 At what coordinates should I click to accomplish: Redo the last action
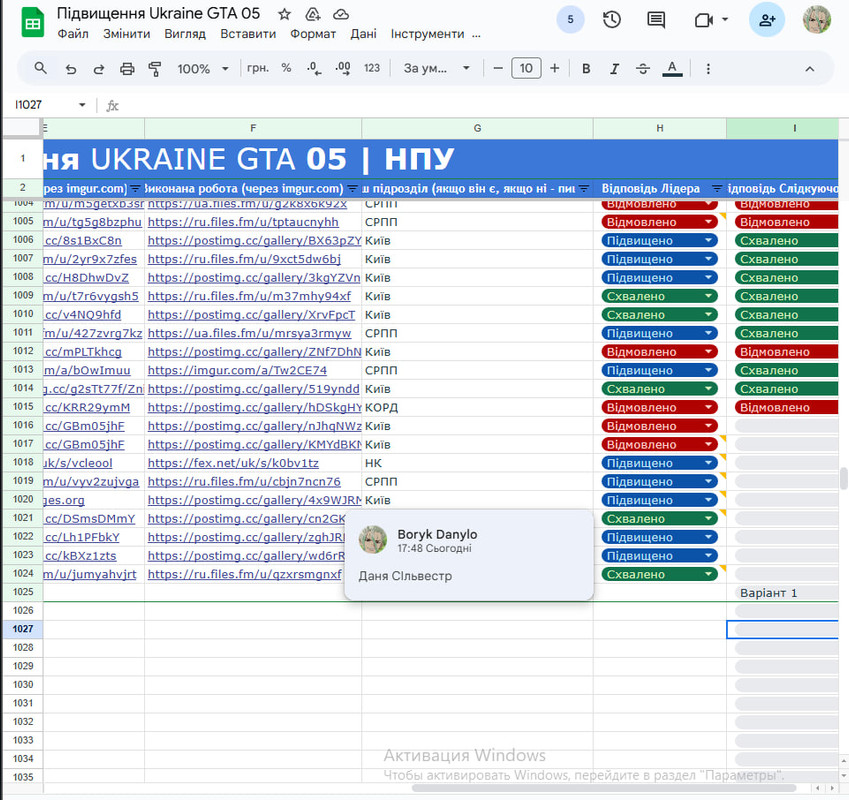99,69
